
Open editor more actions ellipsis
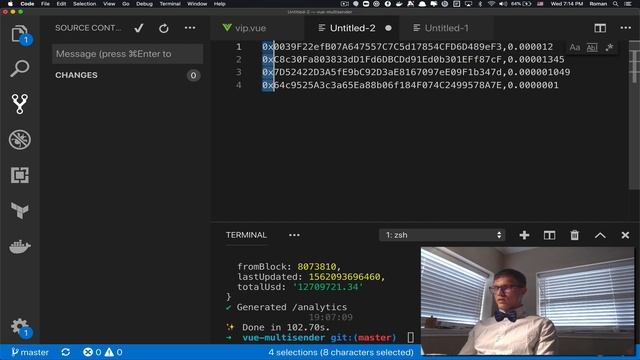(625, 28)
